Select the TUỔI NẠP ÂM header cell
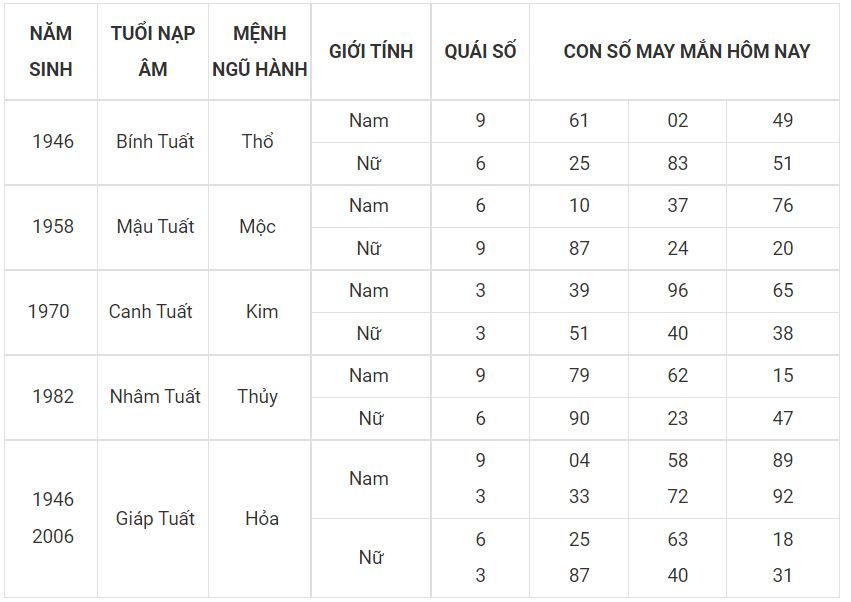The width and height of the screenshot is (851, 602). pyautogui.click(x=153, y=51)
